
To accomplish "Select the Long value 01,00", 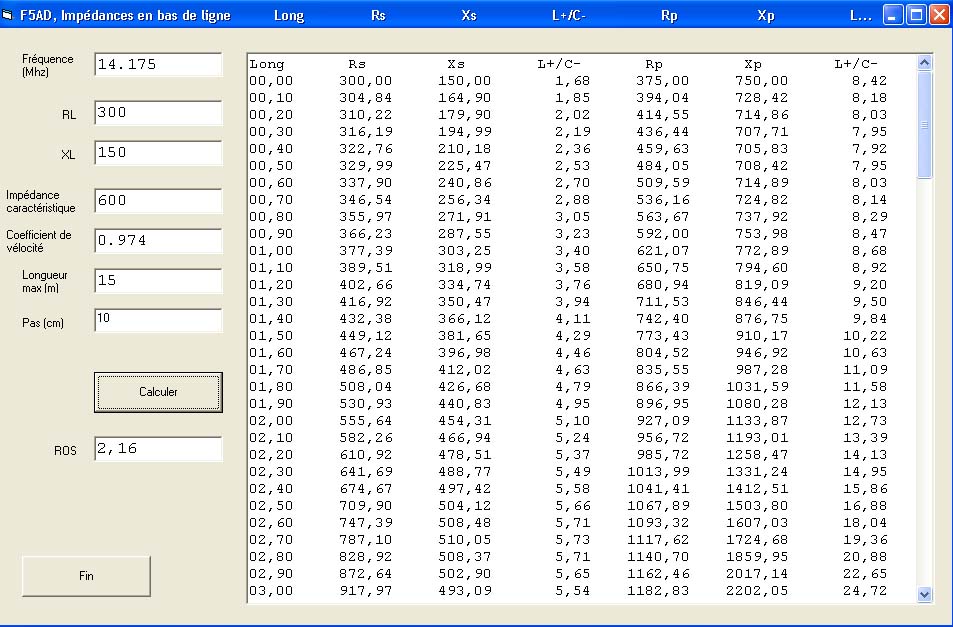I will (x=271, y=251).
